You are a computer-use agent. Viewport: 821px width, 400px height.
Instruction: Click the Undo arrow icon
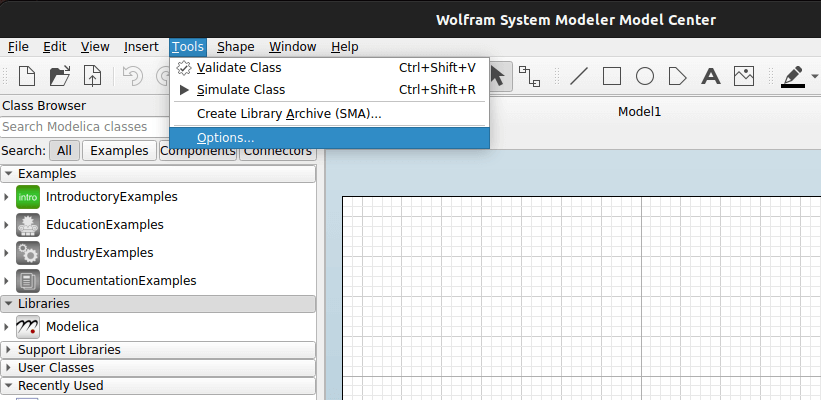click(132, 76)
